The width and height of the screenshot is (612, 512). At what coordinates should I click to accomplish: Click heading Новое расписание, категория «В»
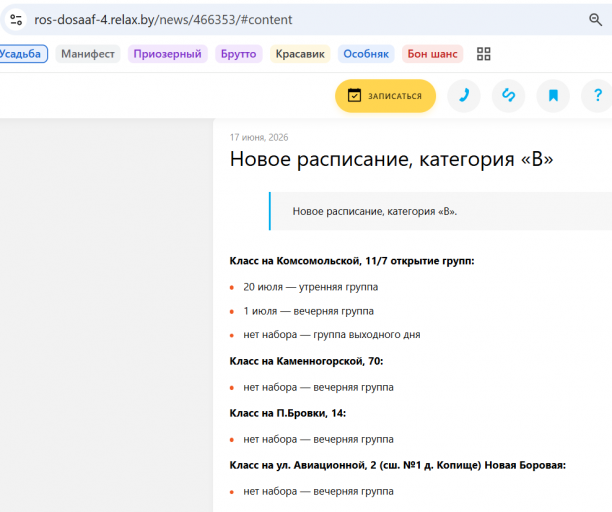point(391,159)
